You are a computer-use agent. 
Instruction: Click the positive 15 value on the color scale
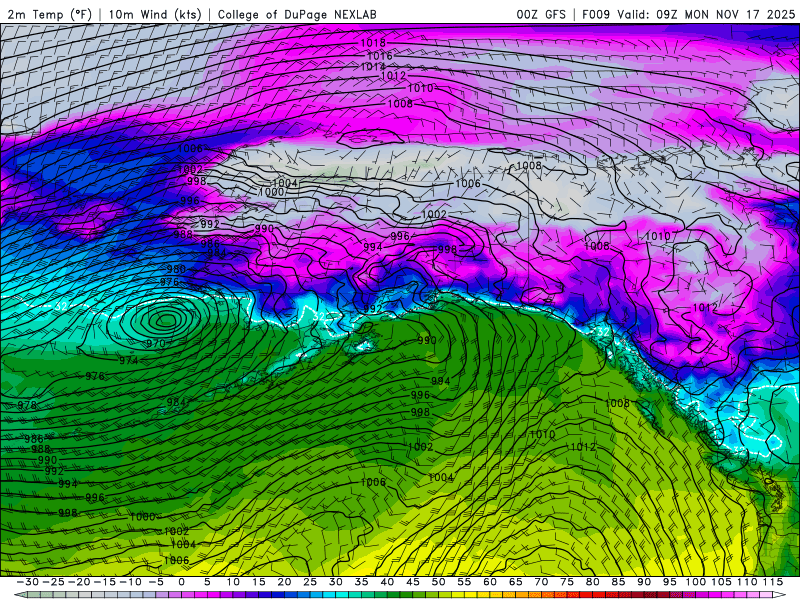[258, 582]
